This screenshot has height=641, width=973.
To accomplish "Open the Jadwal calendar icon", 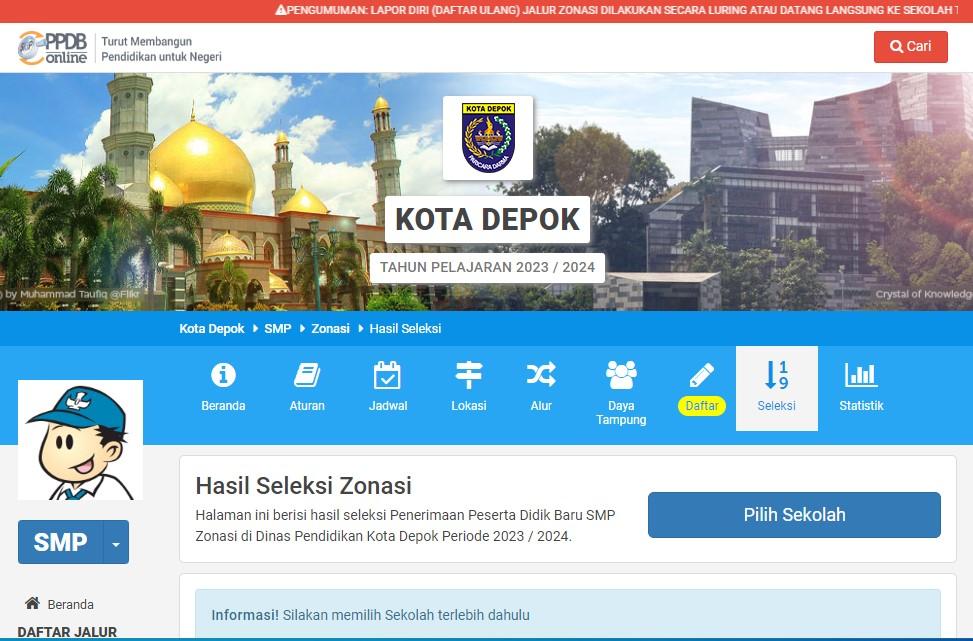I will coord(387,375).
